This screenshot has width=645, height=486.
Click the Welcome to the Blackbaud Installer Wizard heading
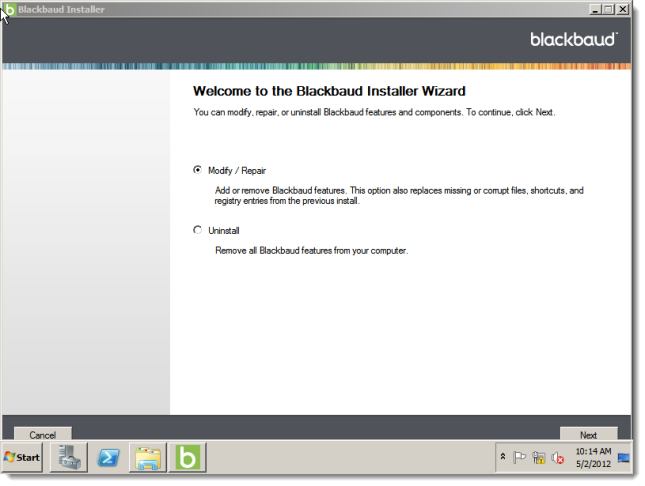tap(329, 91)
